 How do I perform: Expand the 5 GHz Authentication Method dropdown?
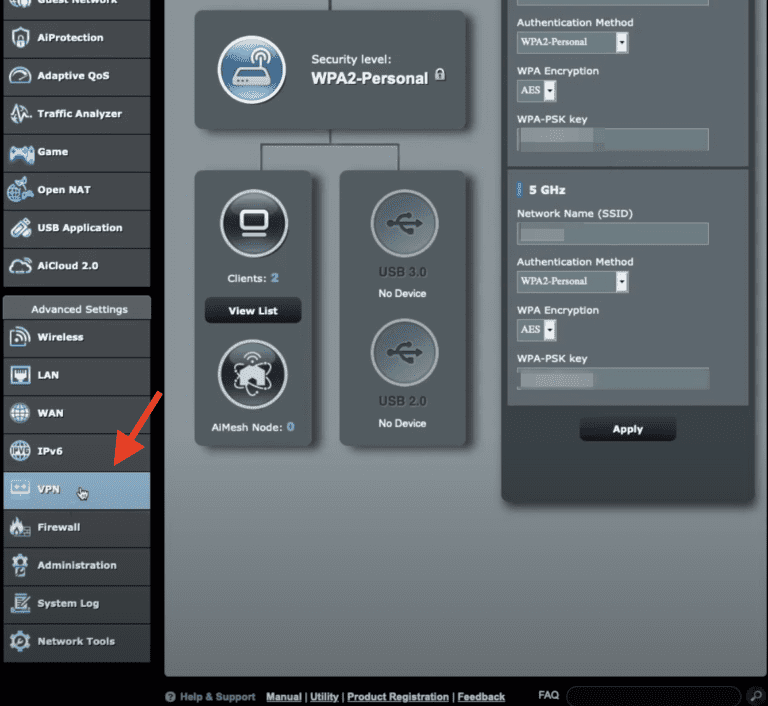click(x=573, y=281)
